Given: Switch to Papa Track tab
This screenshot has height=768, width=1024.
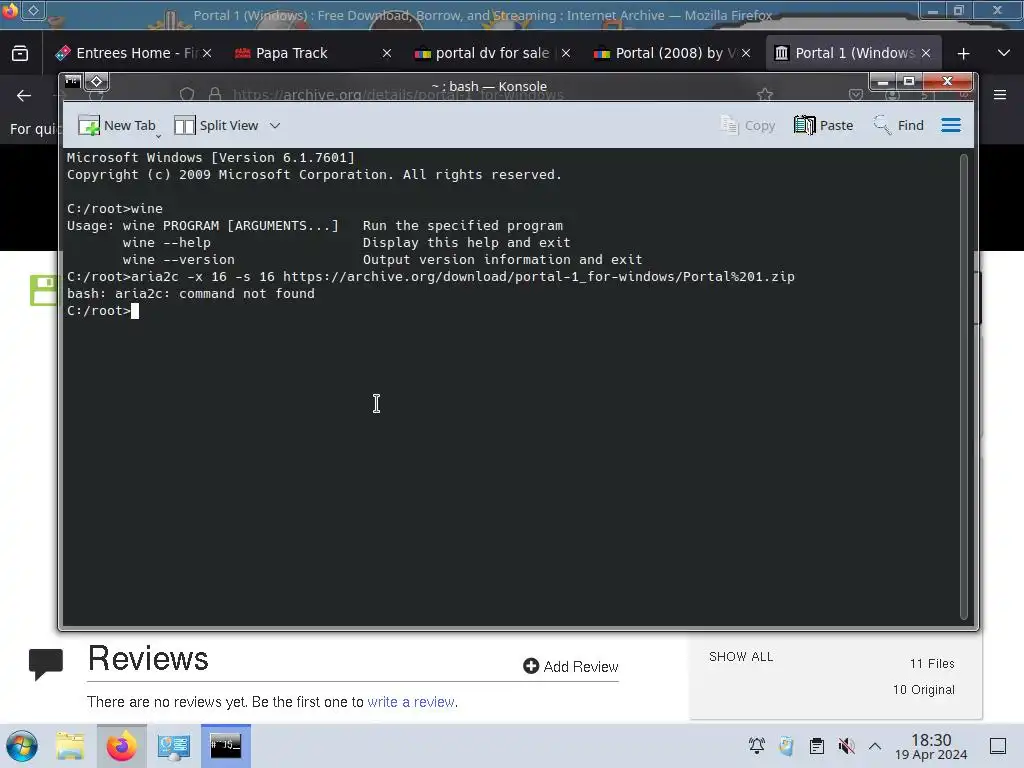Looking at the screenshot, I should (x=313, y=54).
